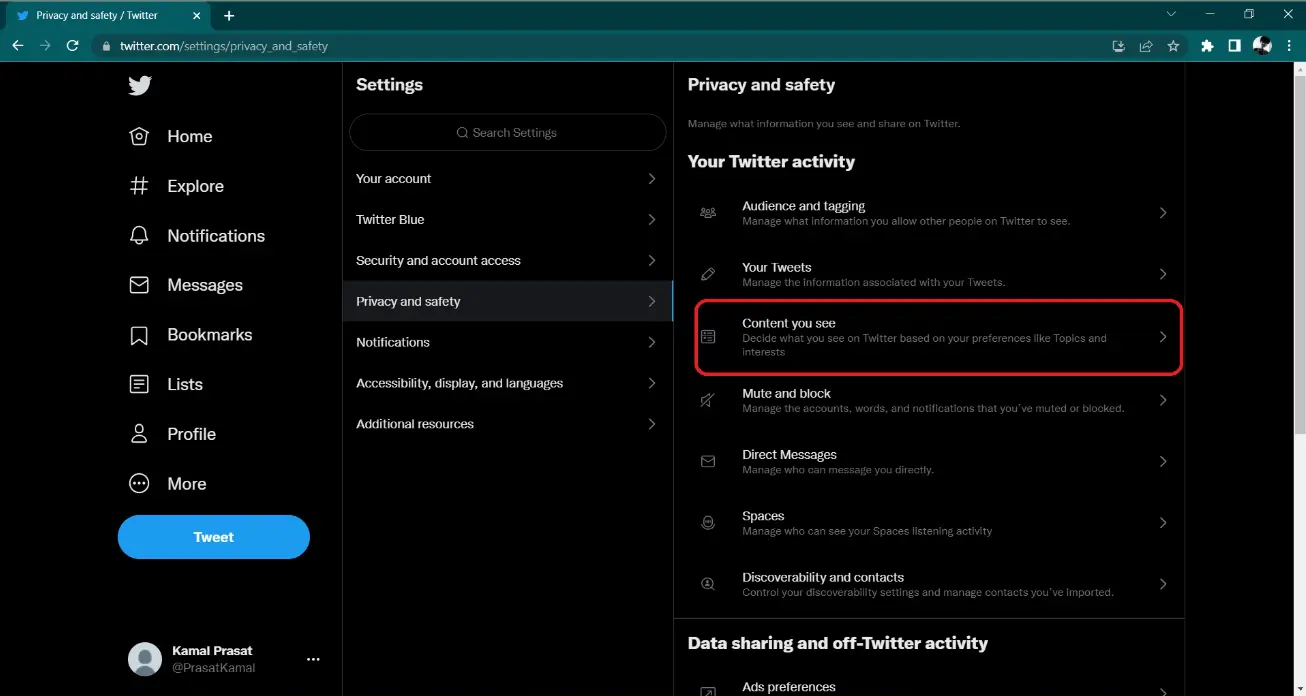The image size is (1306, 696).
Task: Expand the Notifications settings chevron
Action: click(652, 342)
